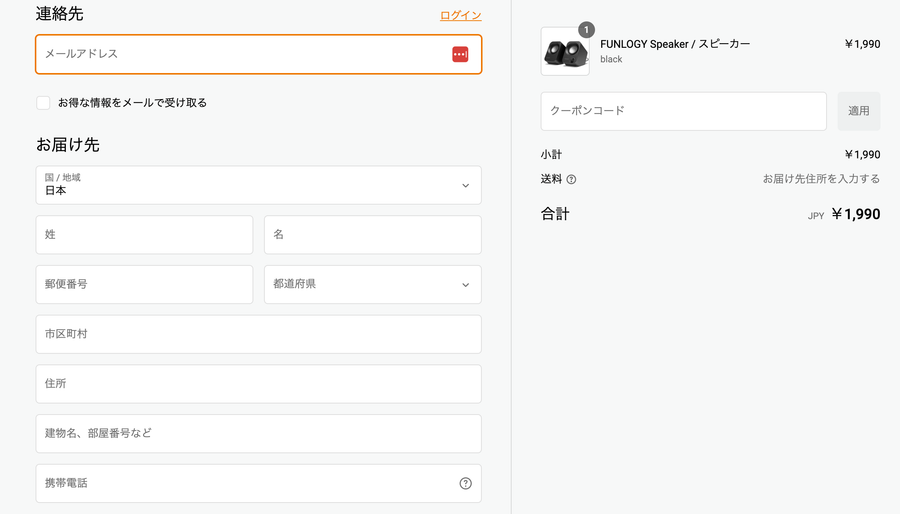Expand the 都道府県 prefecture dropdown
Screen dimensions: 900x514
(x=373, y=285)
